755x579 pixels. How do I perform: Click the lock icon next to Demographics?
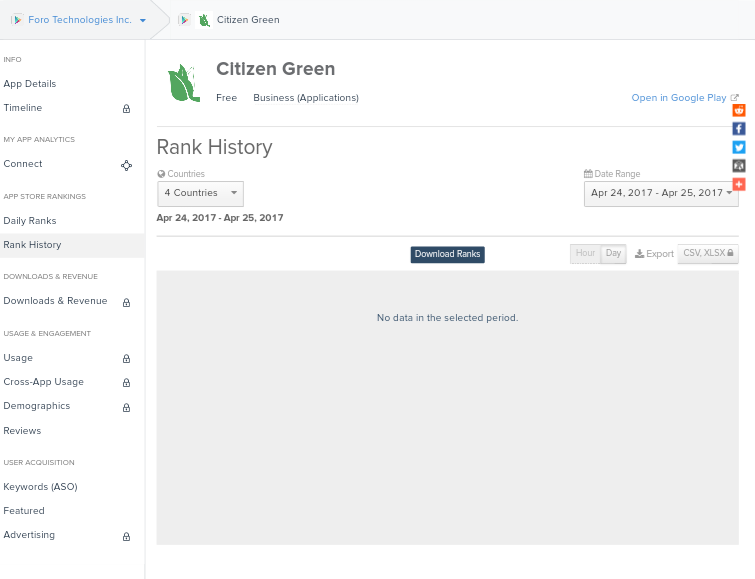[126, 407]
